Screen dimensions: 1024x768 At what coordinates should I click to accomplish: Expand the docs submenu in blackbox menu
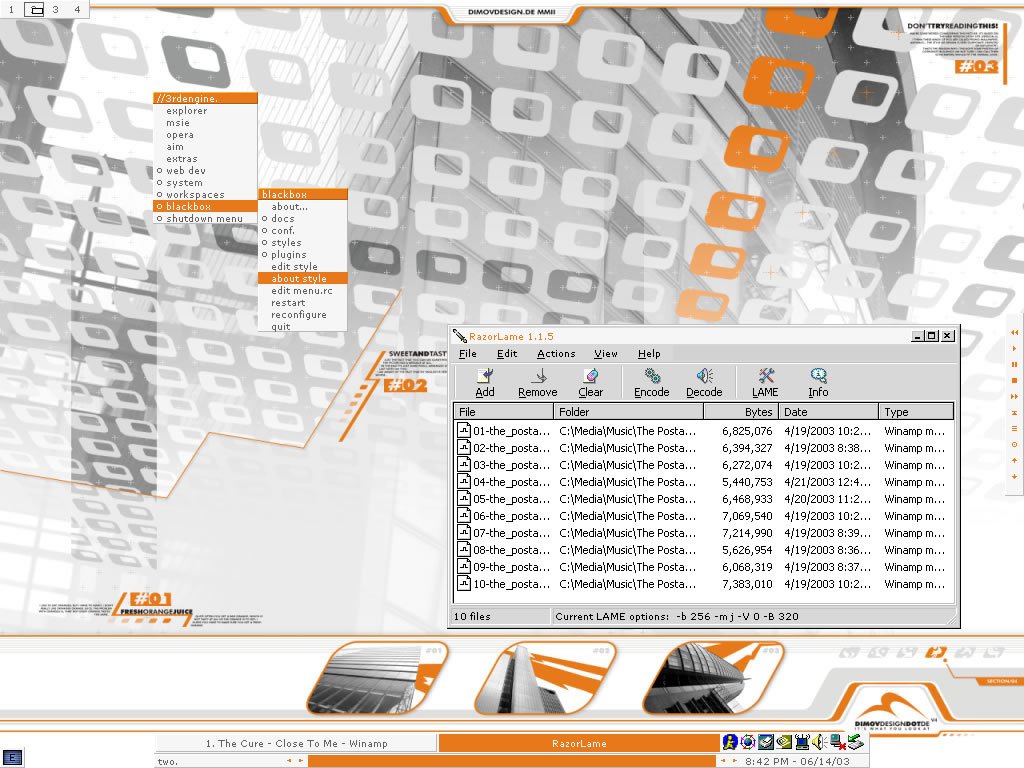[302, 218]
